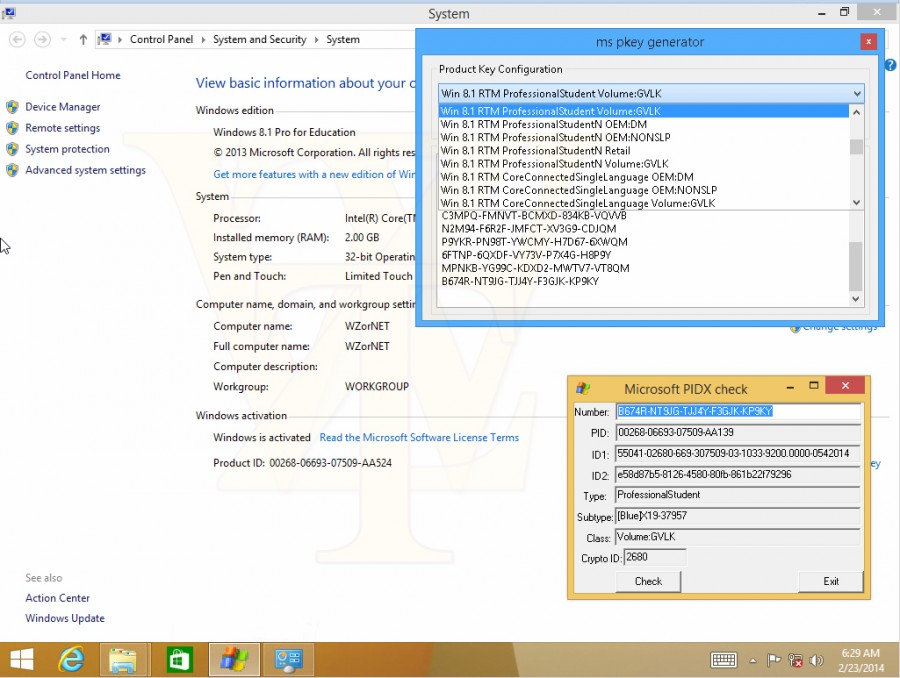Click Control Panel breadcrumb
The image size is (900, 678).
click(161, 40)
